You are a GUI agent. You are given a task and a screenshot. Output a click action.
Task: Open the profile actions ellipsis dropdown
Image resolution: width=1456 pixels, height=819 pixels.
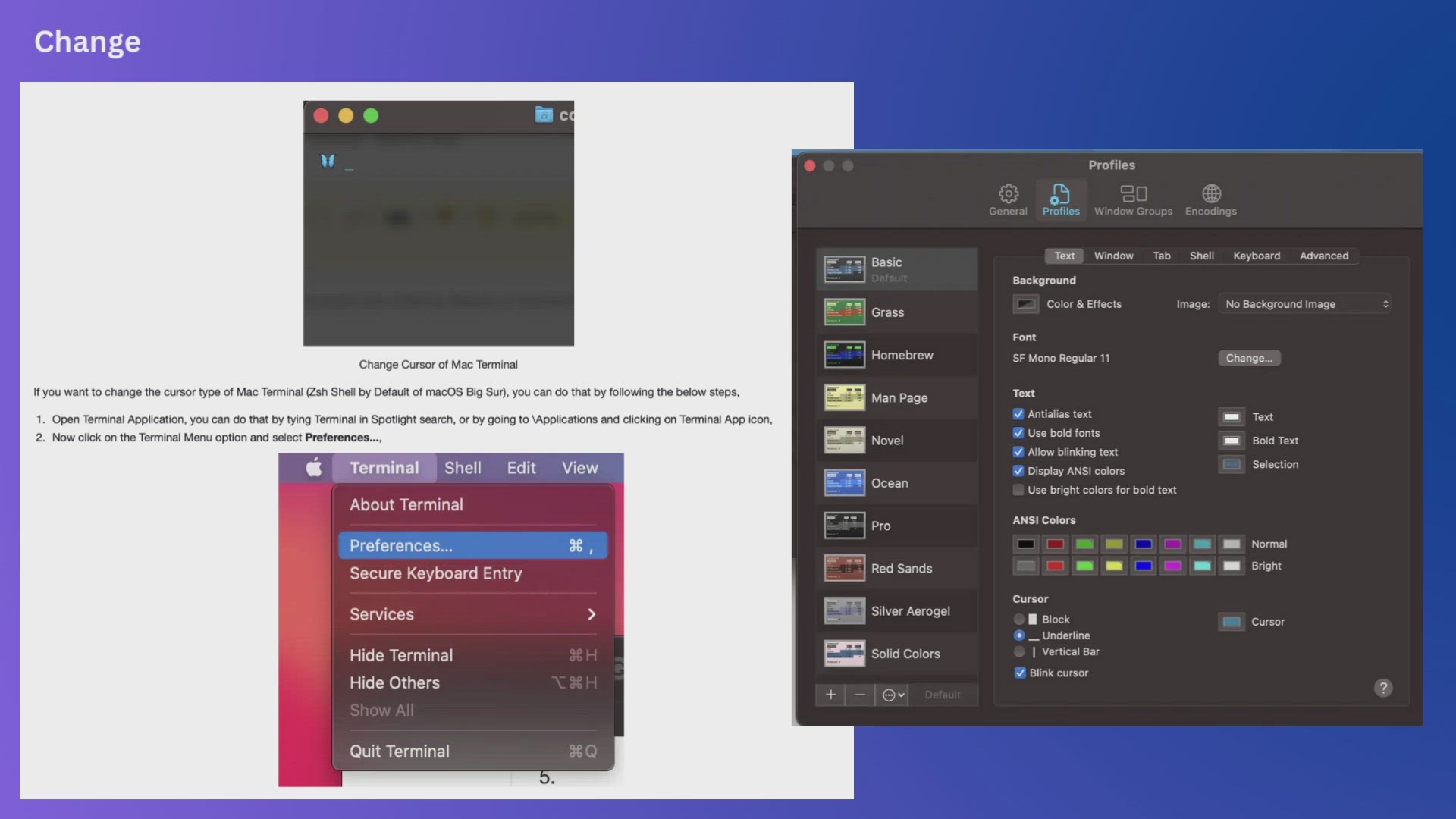point(893,695)
